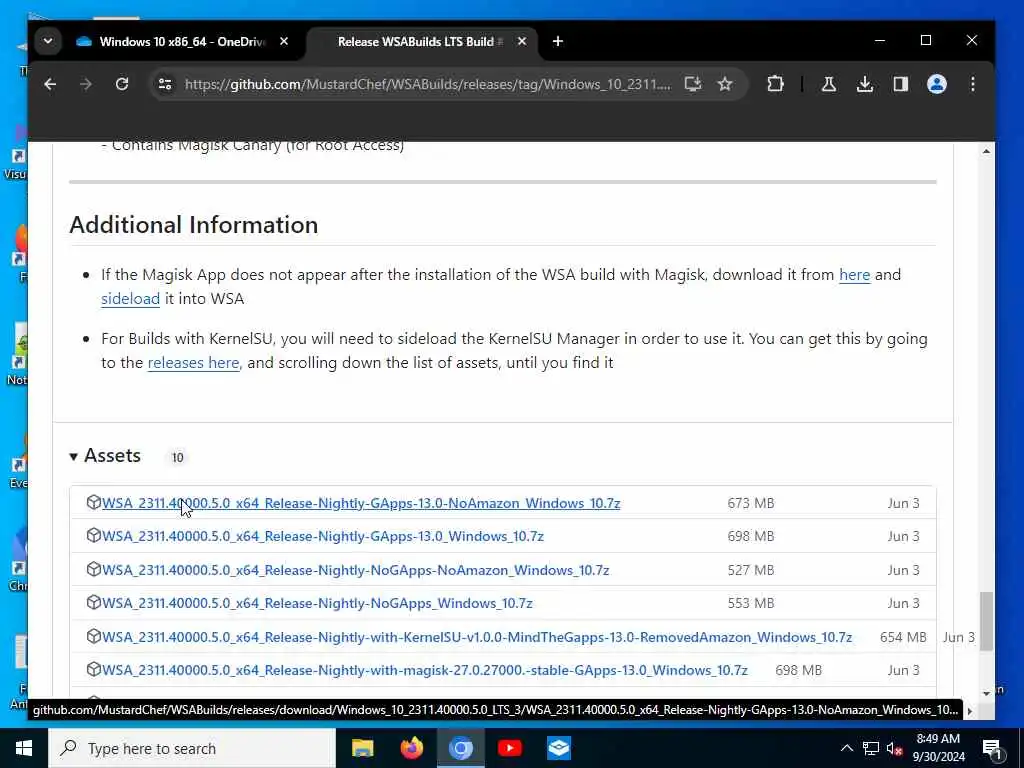Click the page scrollbar down arrow
This screenshot has width=1024, height=768.
[986, 694]
